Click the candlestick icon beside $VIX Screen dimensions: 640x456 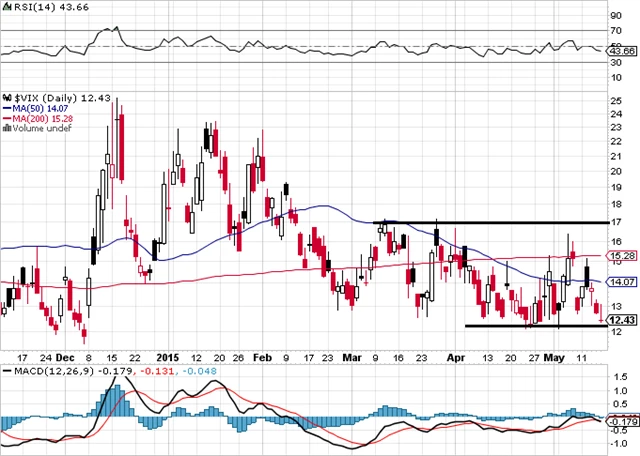[x=7, y=95]
